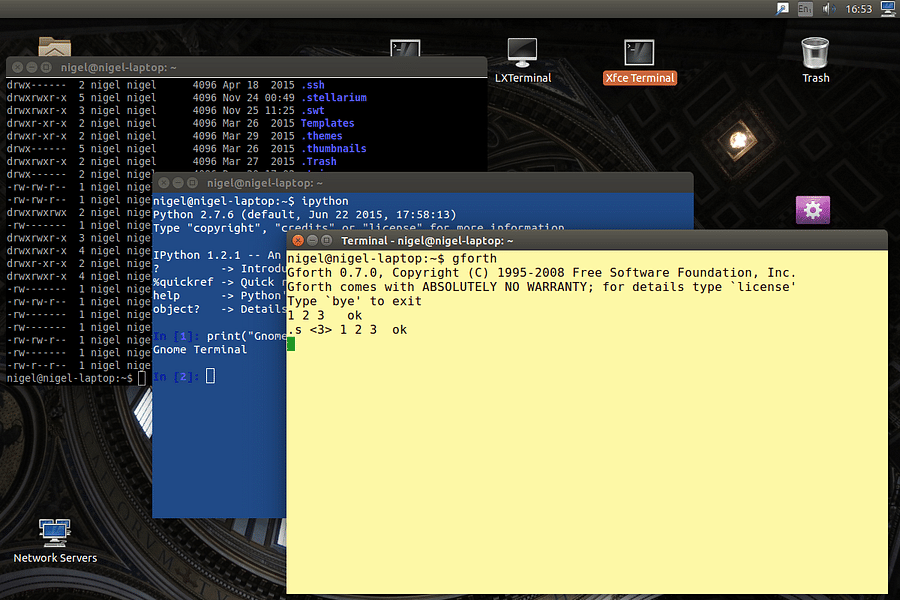Screen dimensions: 900x600
Task: Select the magnifier tool icon in the panel
Action: (784, 9)
